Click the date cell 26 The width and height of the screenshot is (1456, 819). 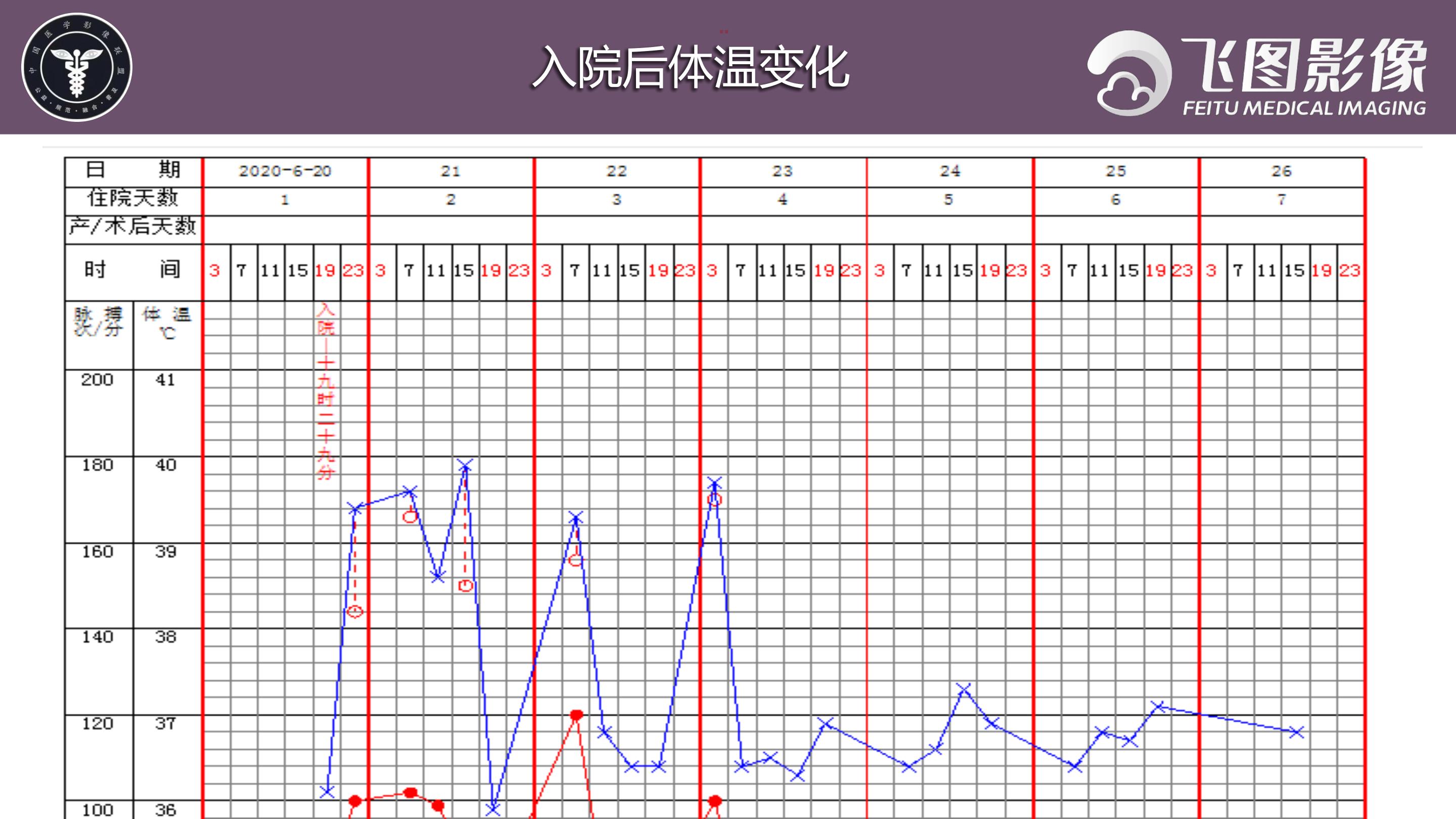[1282, 171]
